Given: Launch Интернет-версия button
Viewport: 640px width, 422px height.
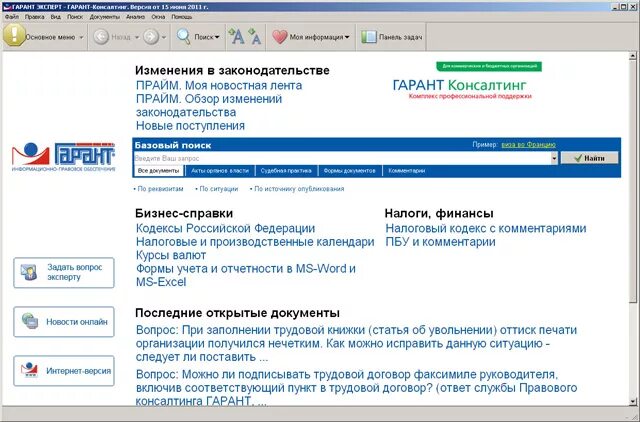Looking at the screenshot, I should pos(64,371).
